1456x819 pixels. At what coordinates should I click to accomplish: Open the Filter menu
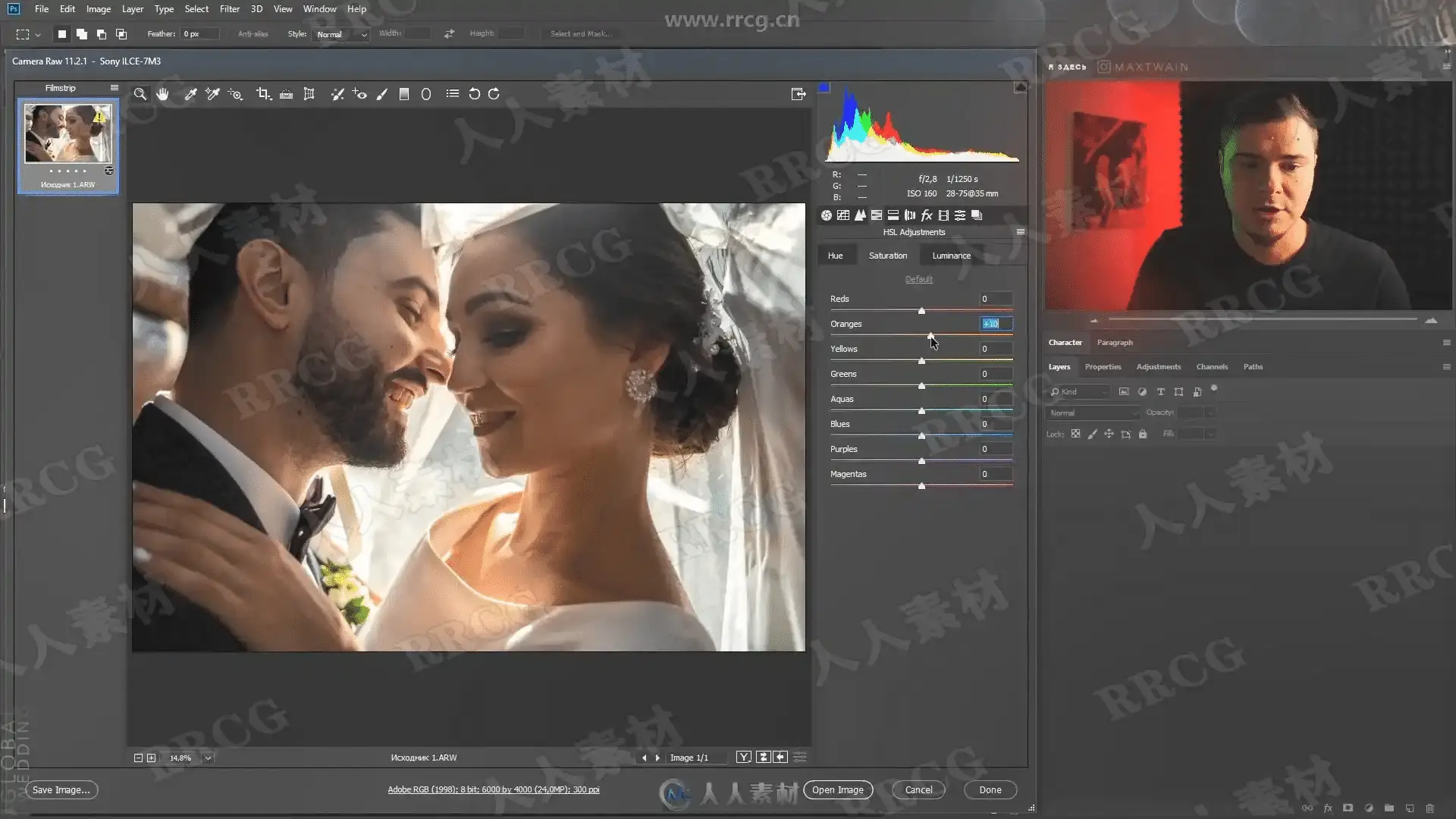229,9
